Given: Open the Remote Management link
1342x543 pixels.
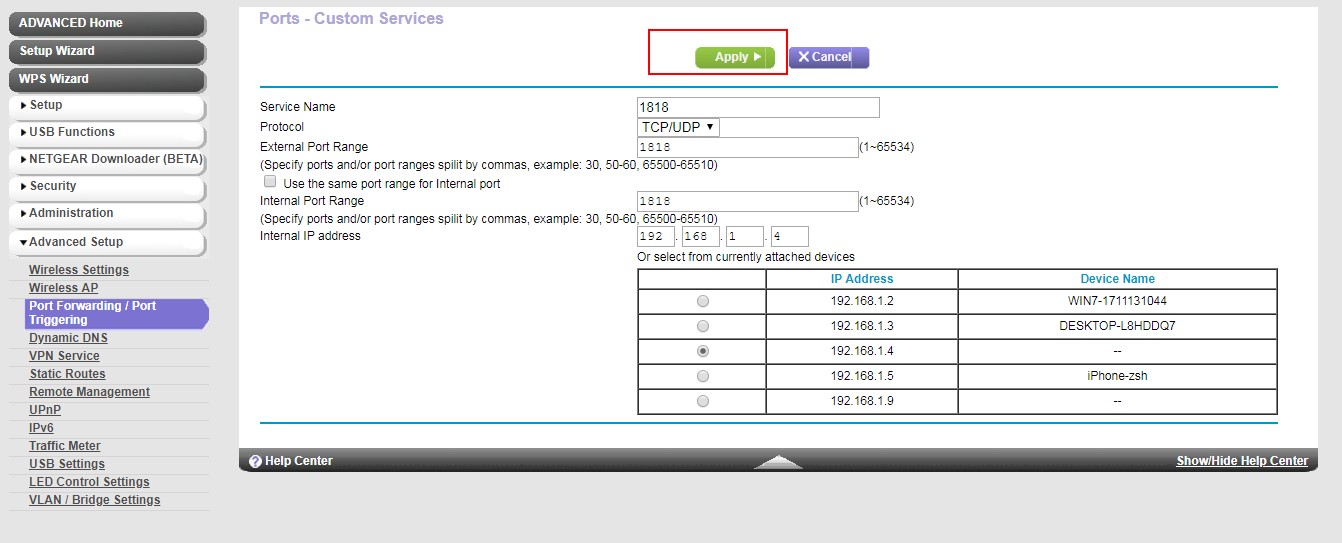Looking at the screenshot, I should tap(89, 392).
